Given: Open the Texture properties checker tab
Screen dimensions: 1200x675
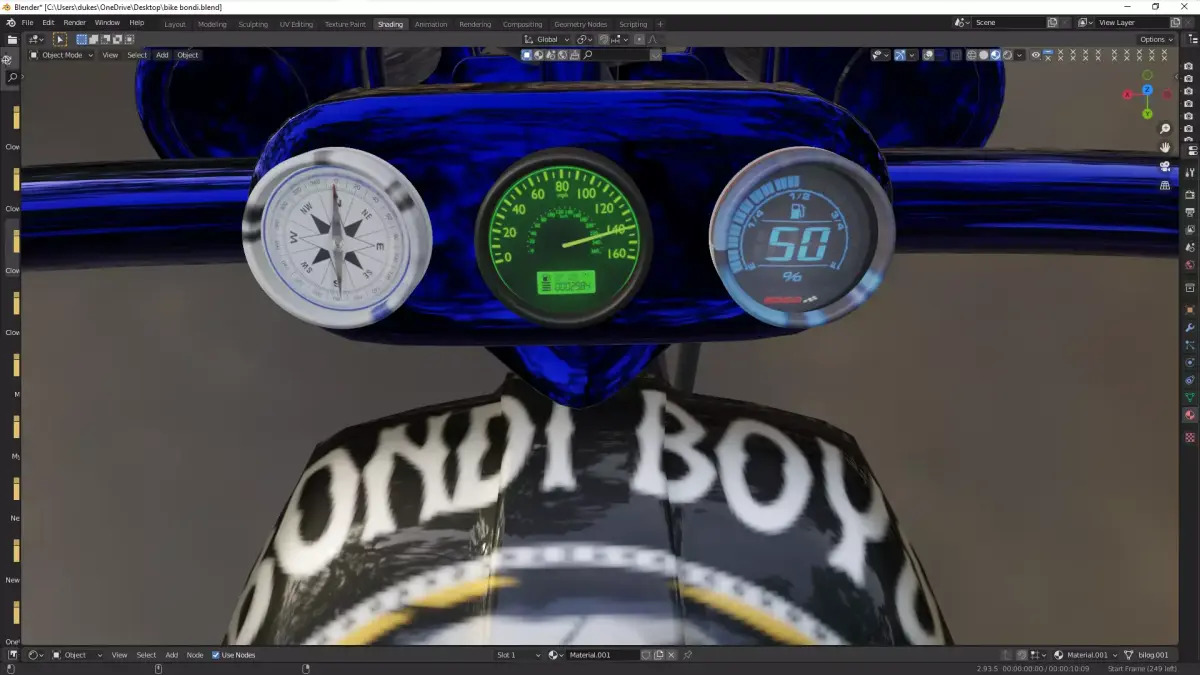Looking at the screenshot, I should pos(1190,437).
